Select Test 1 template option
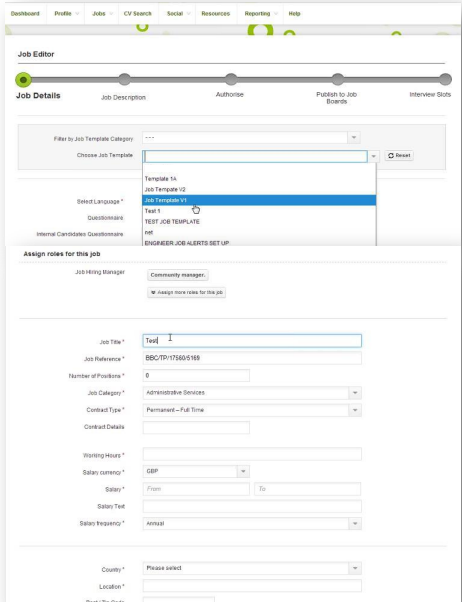This screenshot has height=602, width=462. tap(259, 211)
